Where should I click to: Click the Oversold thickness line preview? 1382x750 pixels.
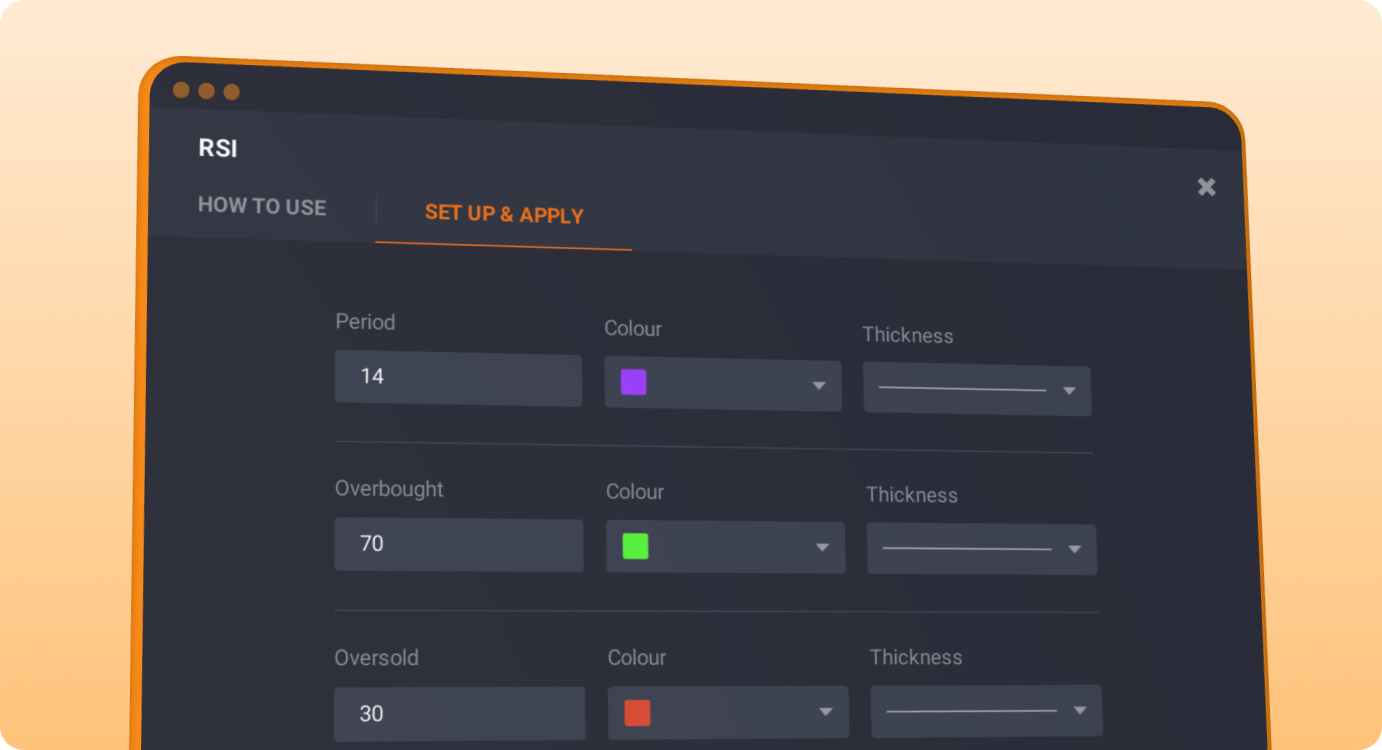971,711
